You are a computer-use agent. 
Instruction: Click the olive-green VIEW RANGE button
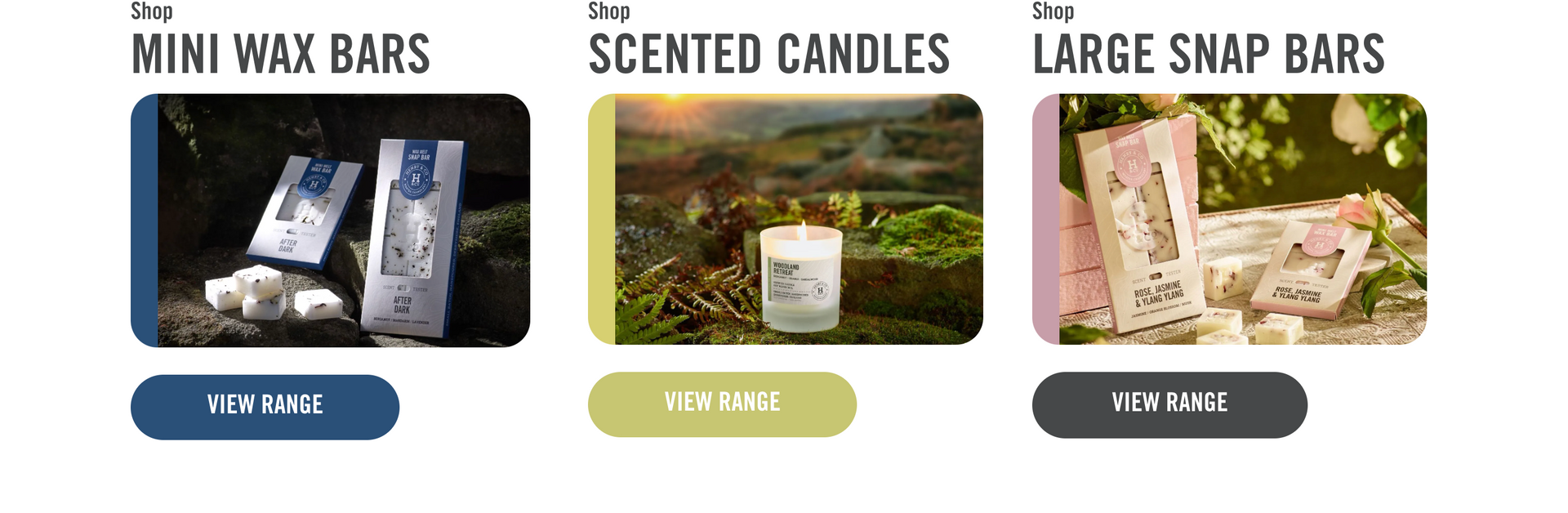(722, 404)
